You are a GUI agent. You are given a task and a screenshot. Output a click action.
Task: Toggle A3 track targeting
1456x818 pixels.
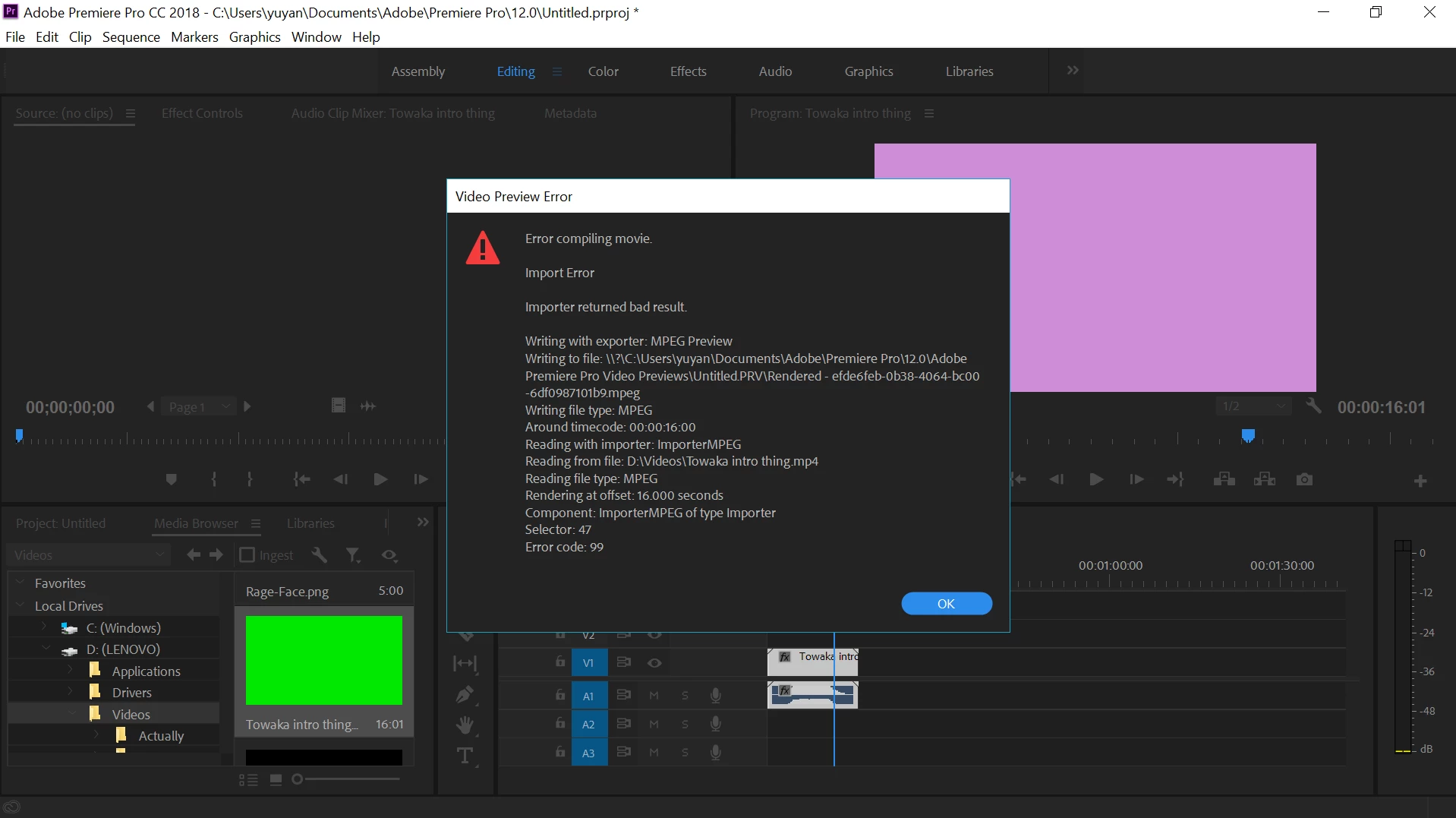[x=588, y=753]
